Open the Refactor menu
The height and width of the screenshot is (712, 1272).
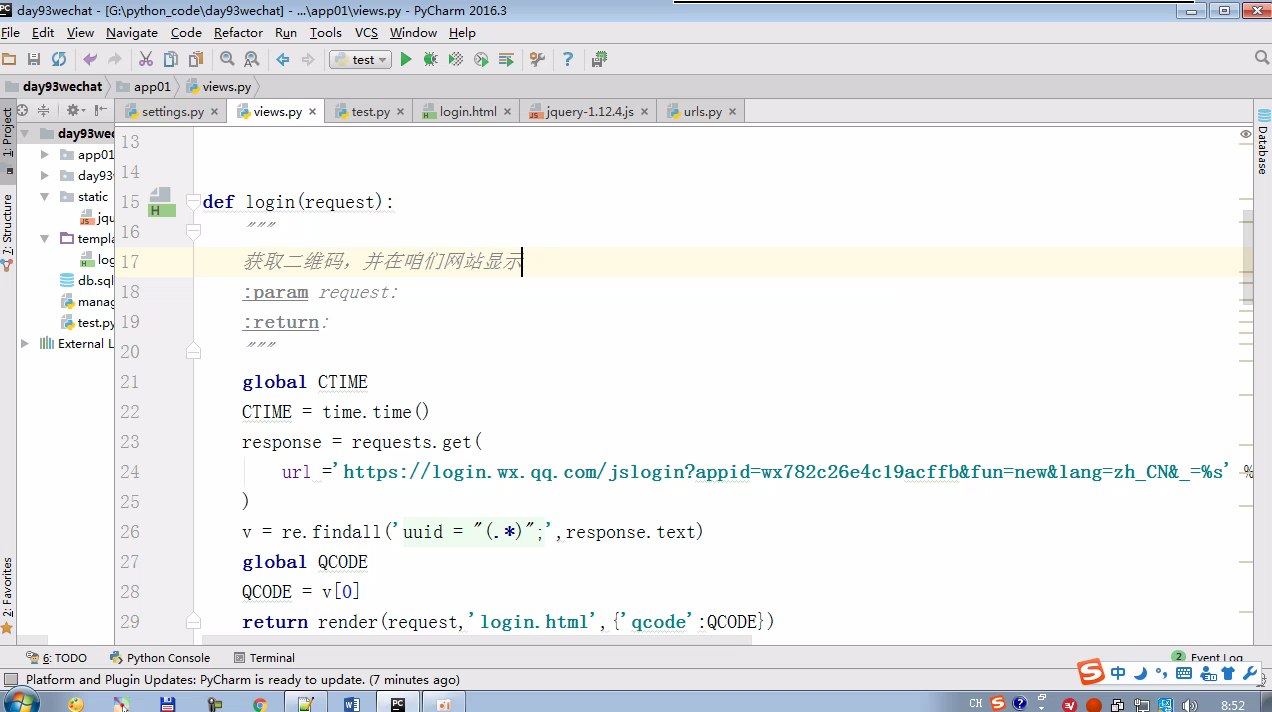238,33
